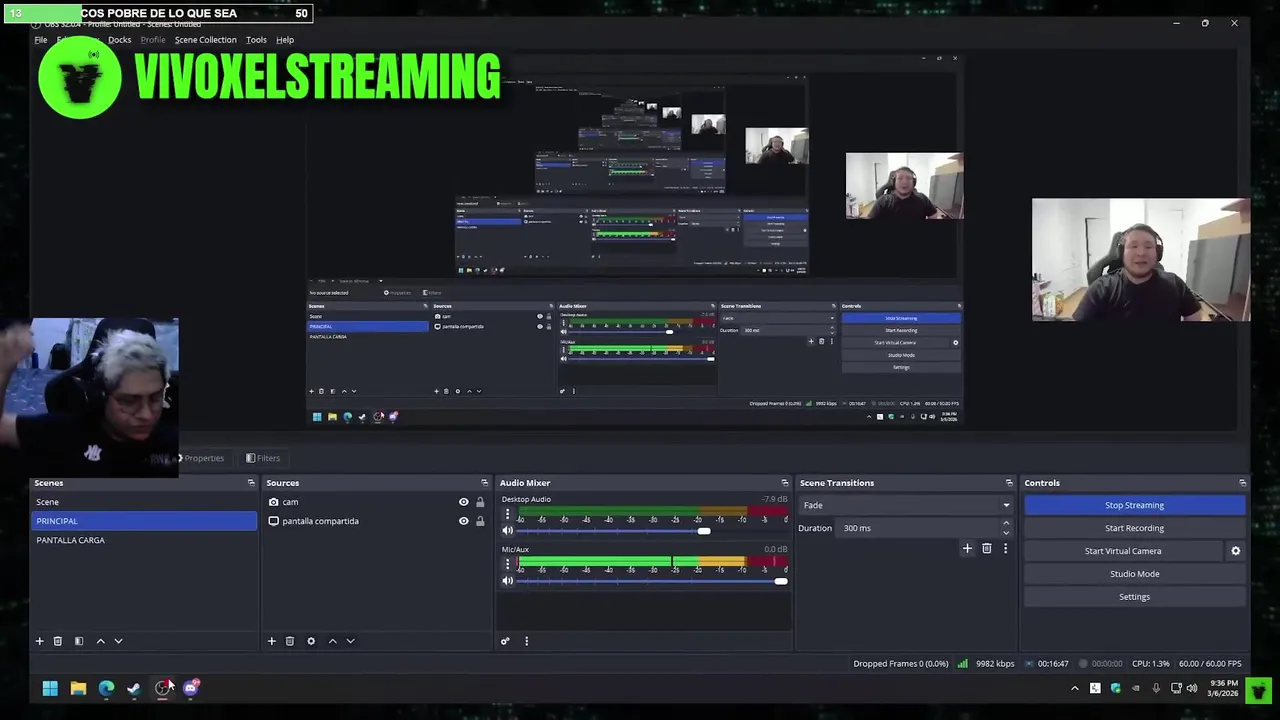Open File menu
The height and width of the screenshot is (720, 1280).
point(41,40)
